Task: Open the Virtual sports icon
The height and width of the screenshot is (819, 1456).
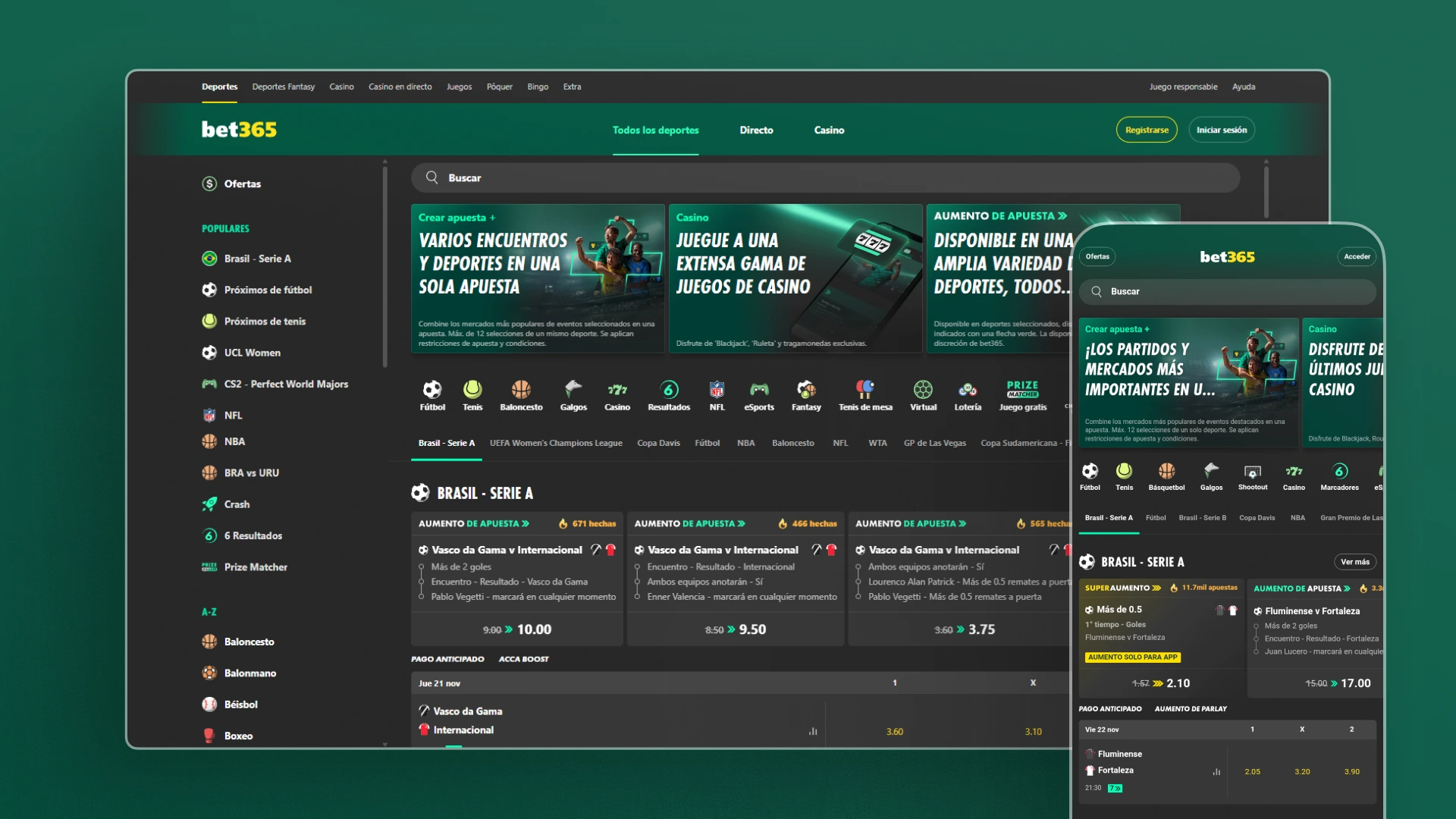Action: (923, 390)
